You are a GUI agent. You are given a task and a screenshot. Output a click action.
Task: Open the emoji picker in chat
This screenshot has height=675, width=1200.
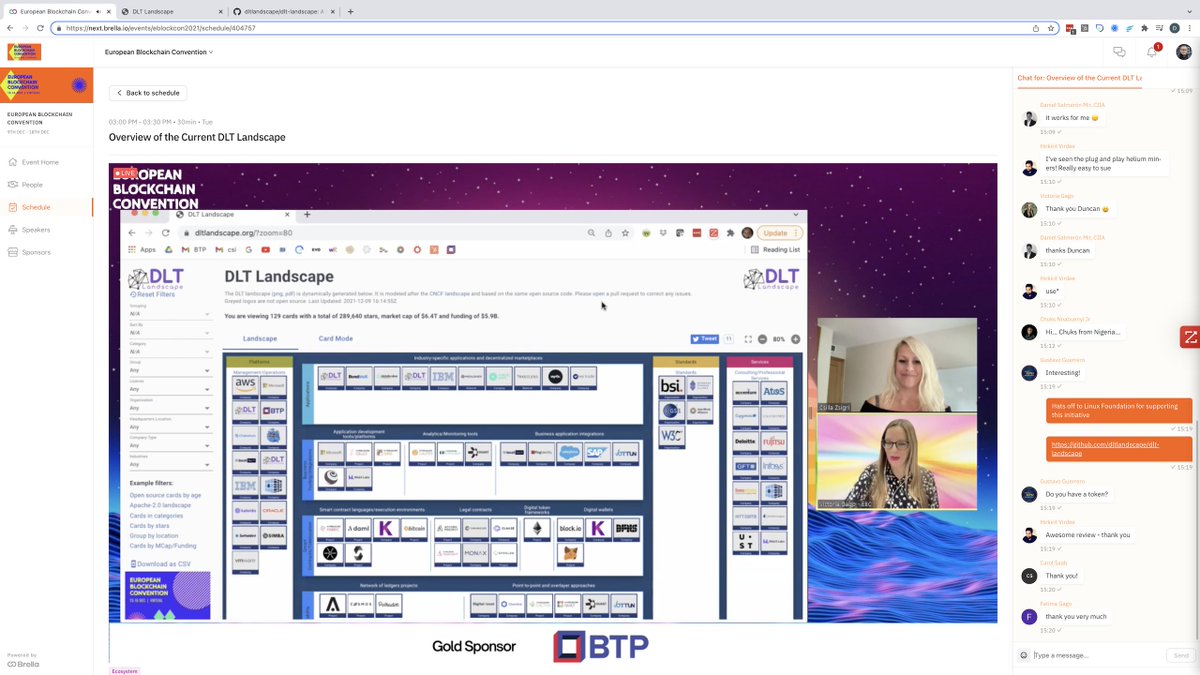point(1023,655)
